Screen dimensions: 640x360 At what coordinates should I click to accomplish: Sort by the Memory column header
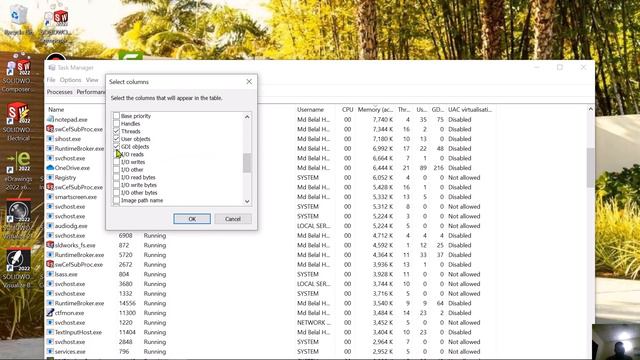[x=375, y=109]
